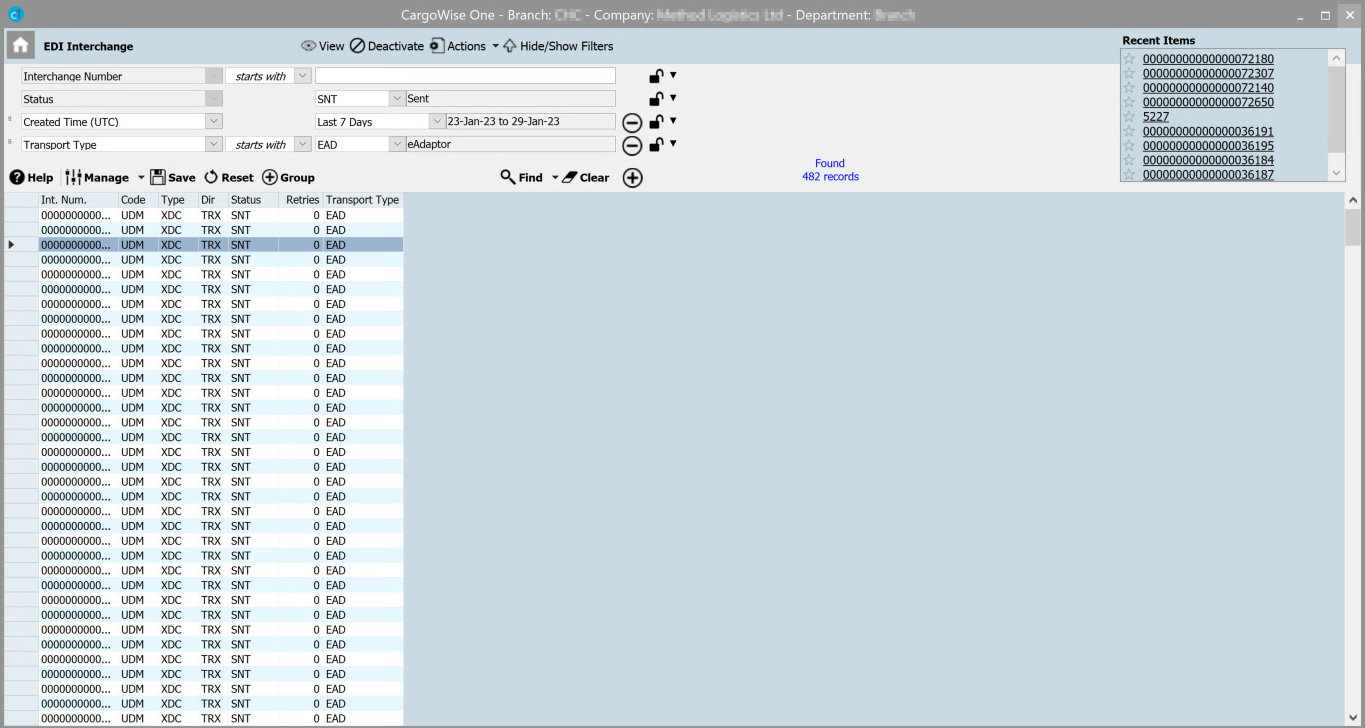Toggle the padlock on Interchange Number filter
1365x728 pixels.
(x=656, y=76)
